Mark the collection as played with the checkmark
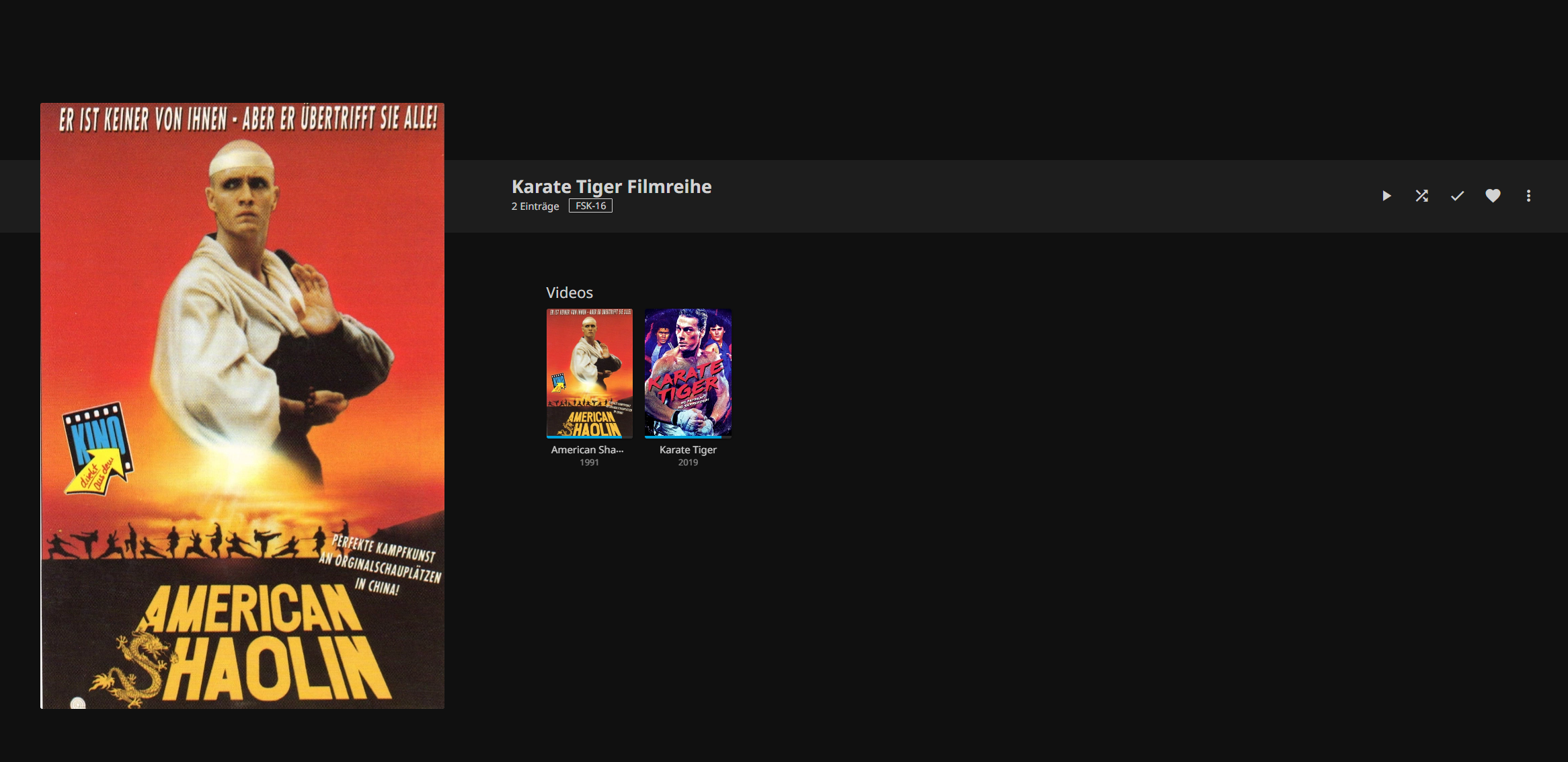Viewport: 1568px width, 762px height. pos(1457,196)
